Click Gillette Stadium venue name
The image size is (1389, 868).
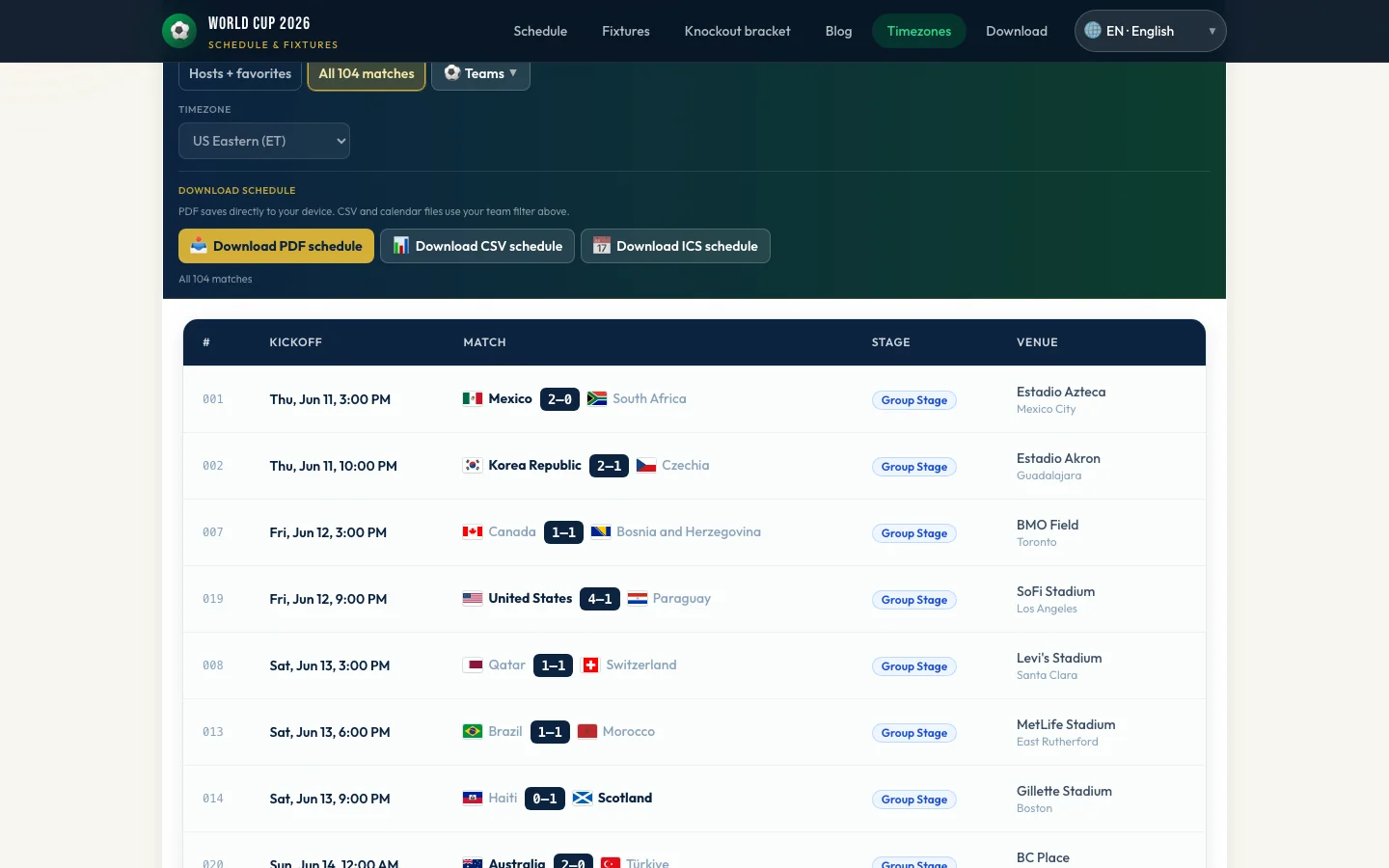1064,791
